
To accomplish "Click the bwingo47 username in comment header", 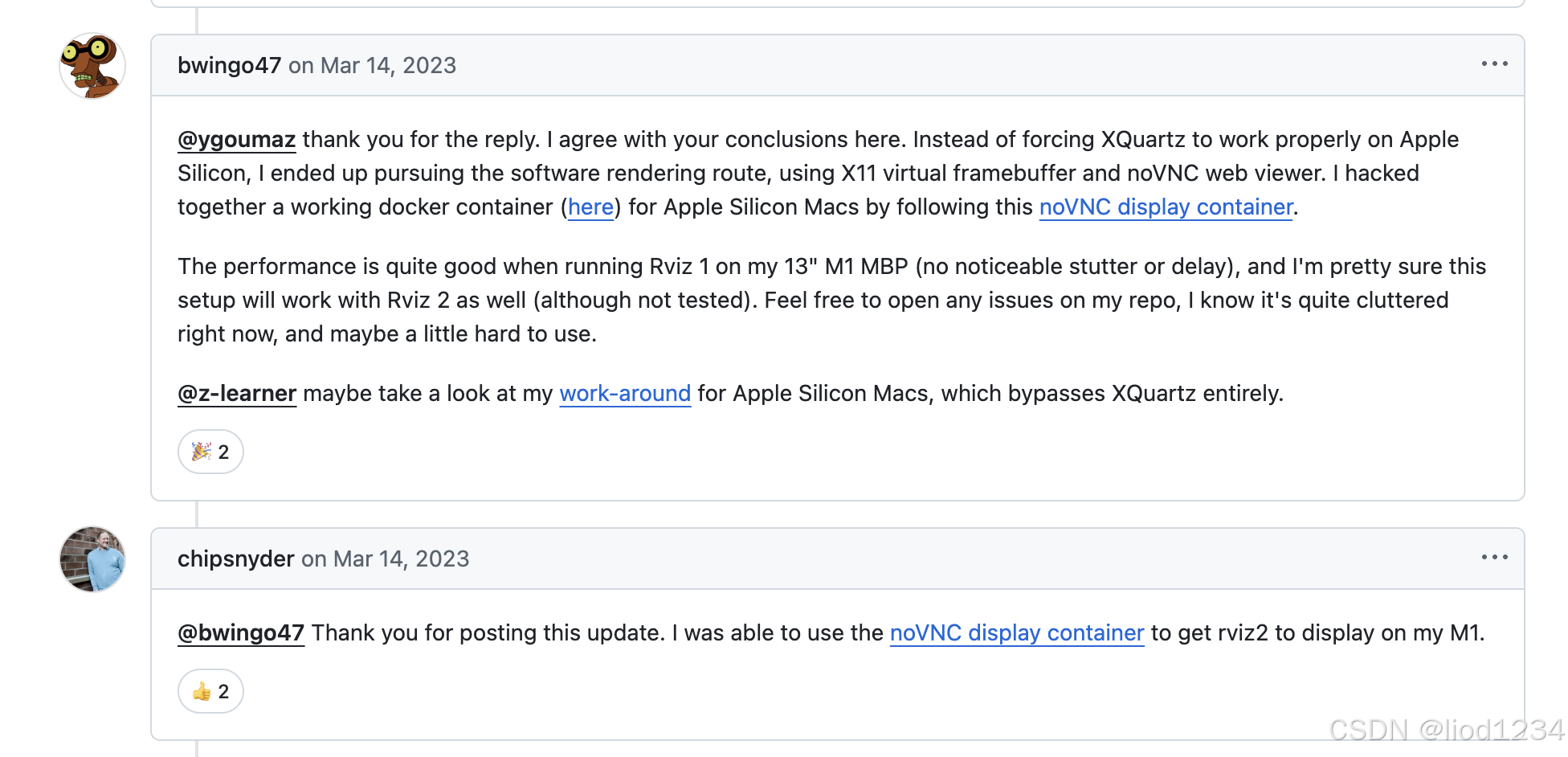I will pos(229,66).
